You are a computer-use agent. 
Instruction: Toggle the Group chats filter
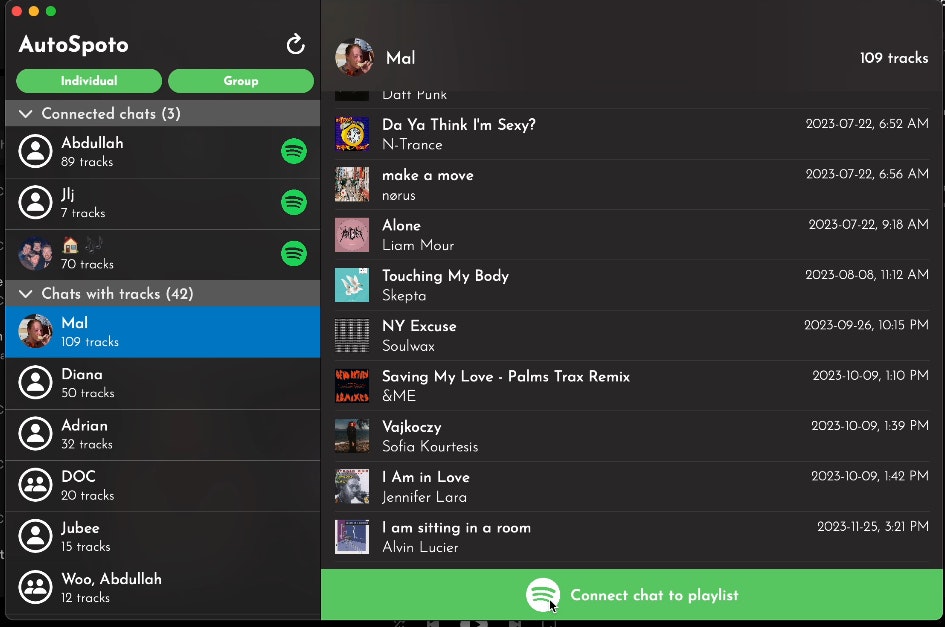(x=241, y=81)
